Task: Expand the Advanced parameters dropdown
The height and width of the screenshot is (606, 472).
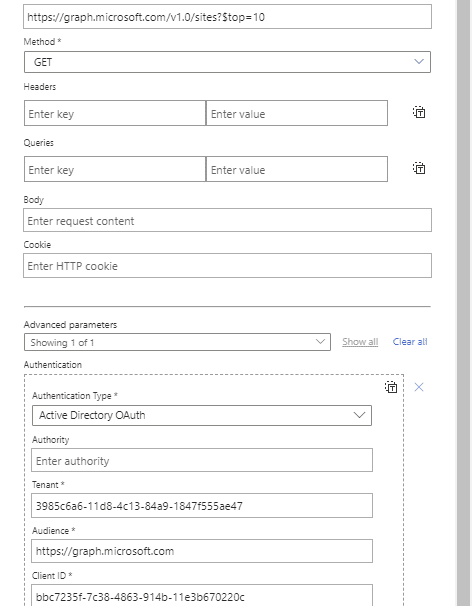Action: 177,342
